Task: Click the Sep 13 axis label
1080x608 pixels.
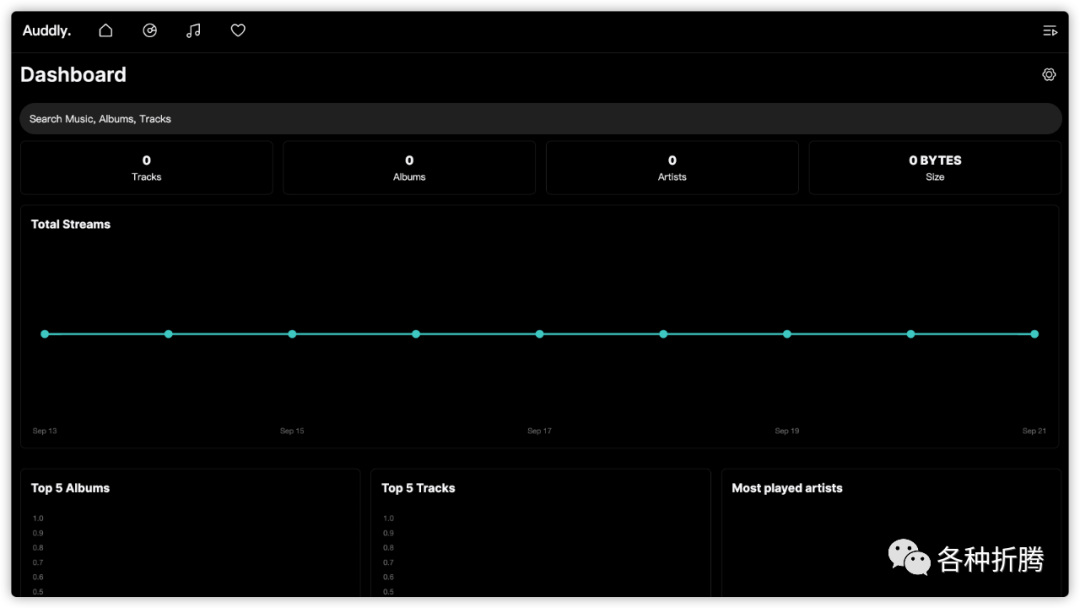Action: pyautogui.click(x=45, y=430)
